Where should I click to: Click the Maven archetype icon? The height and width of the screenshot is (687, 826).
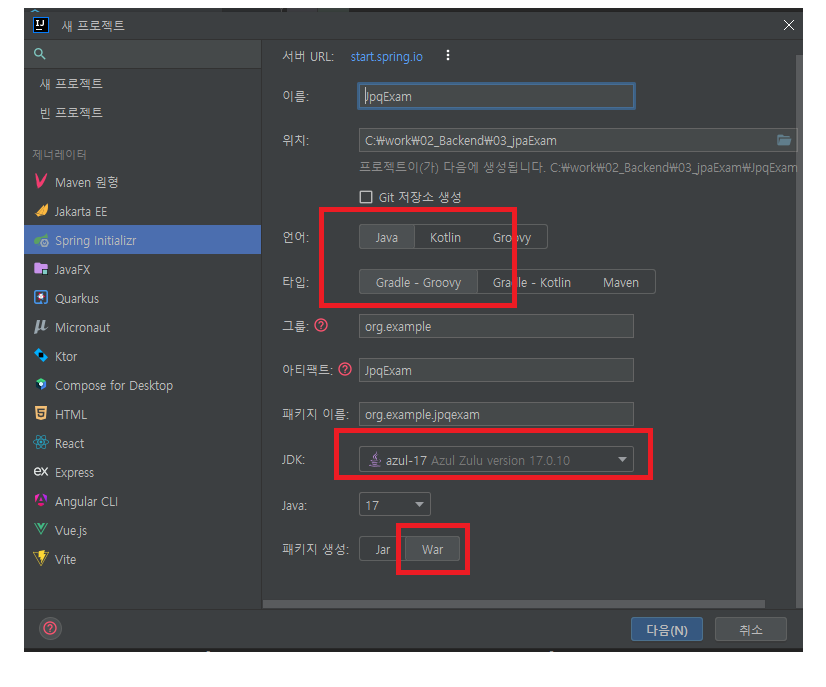(x=41, y=182)
